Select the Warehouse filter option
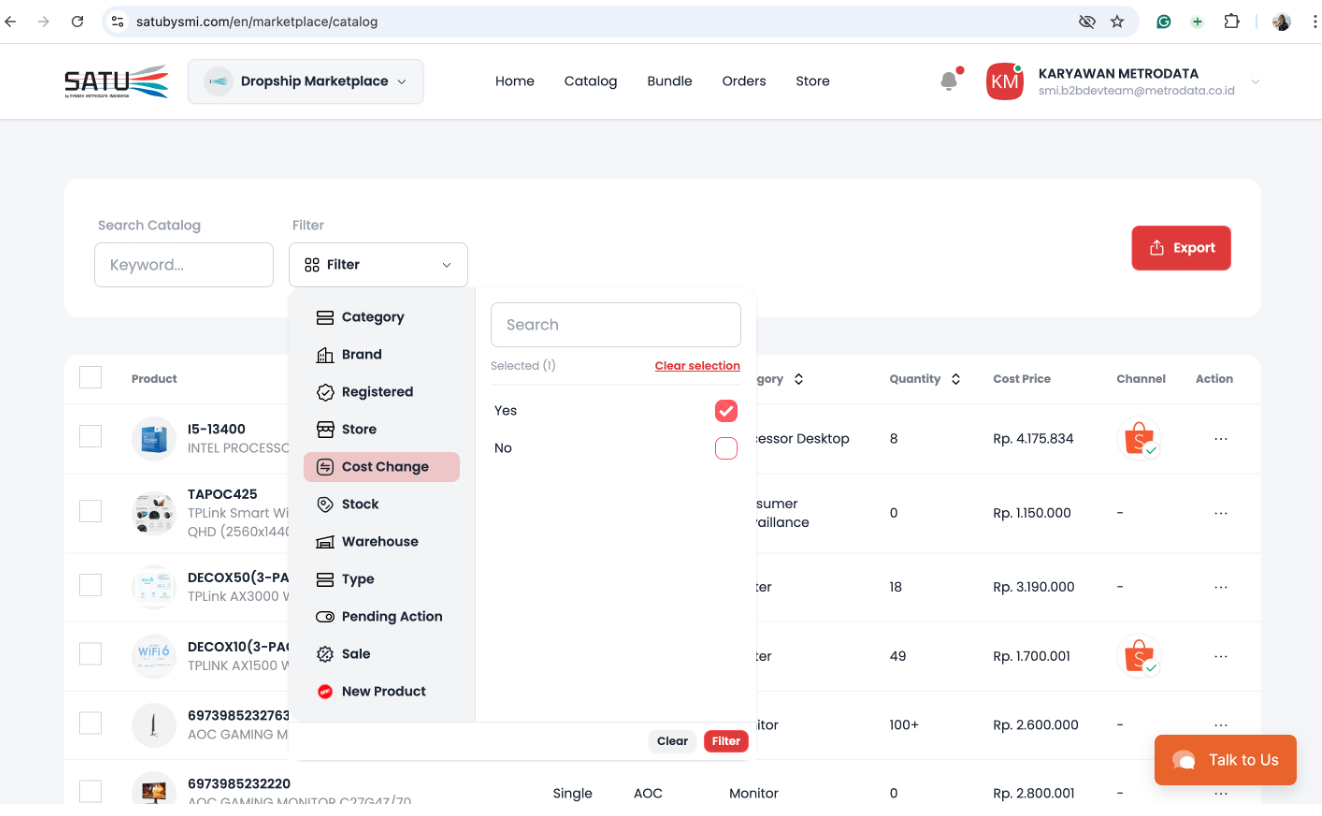 click(x=379, y=542)
